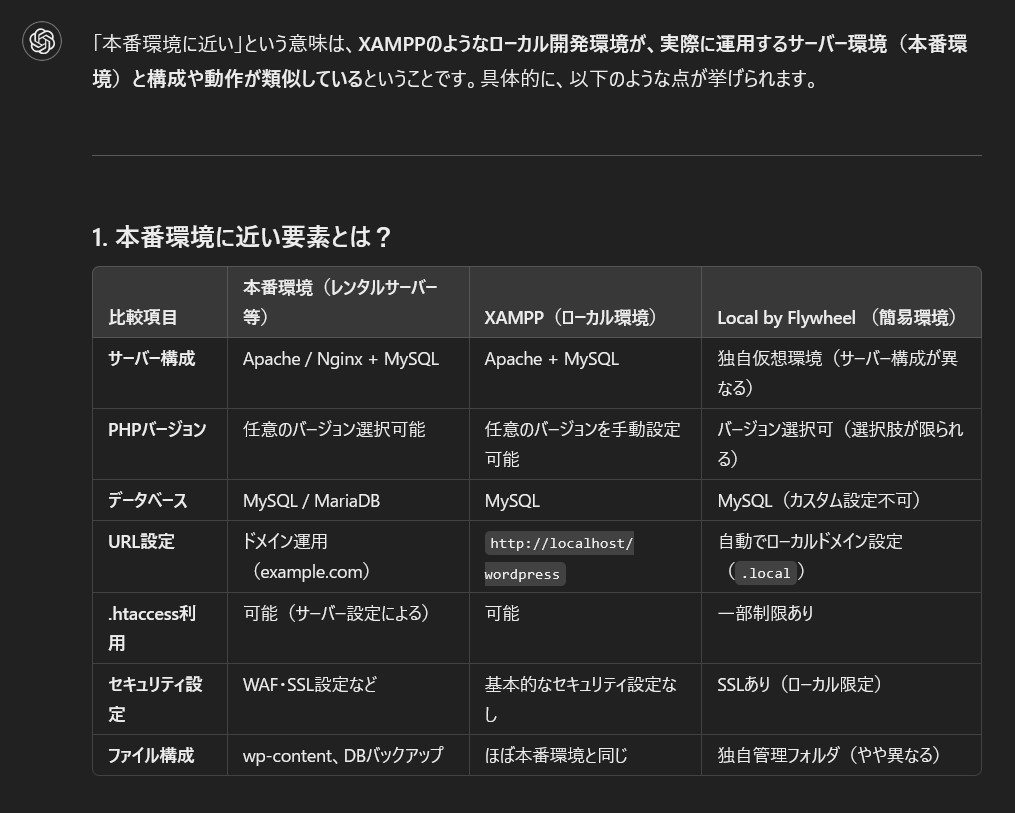Select the '比較項目' column header

click(x=143, y=317)
